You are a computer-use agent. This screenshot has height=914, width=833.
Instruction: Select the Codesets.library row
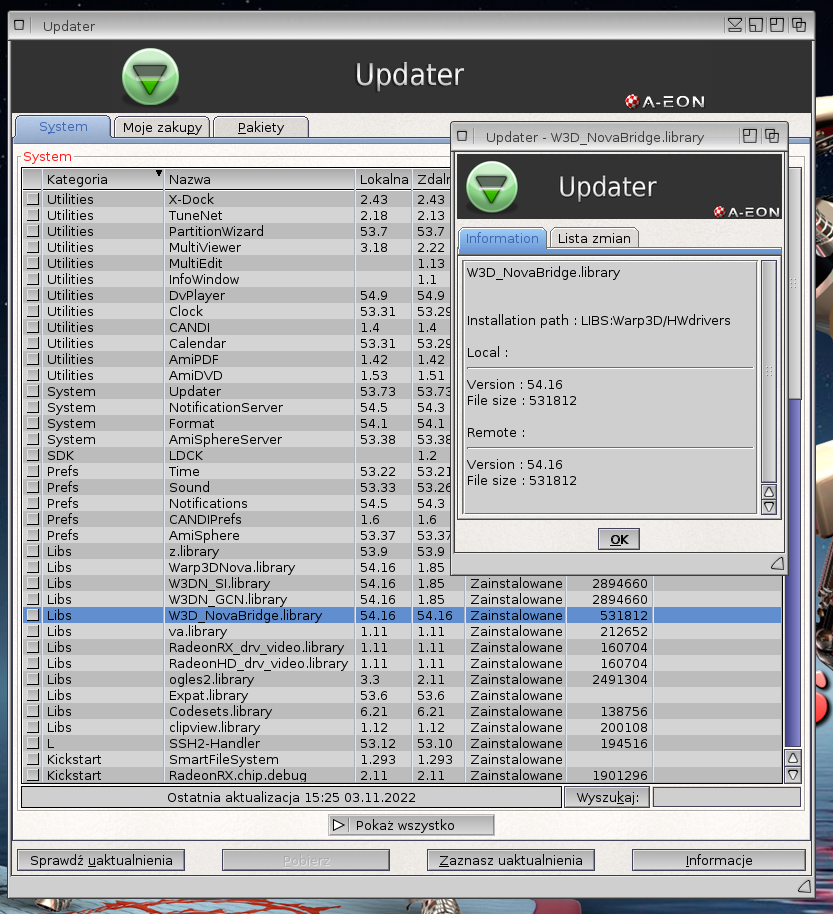[x=402, y=711]
